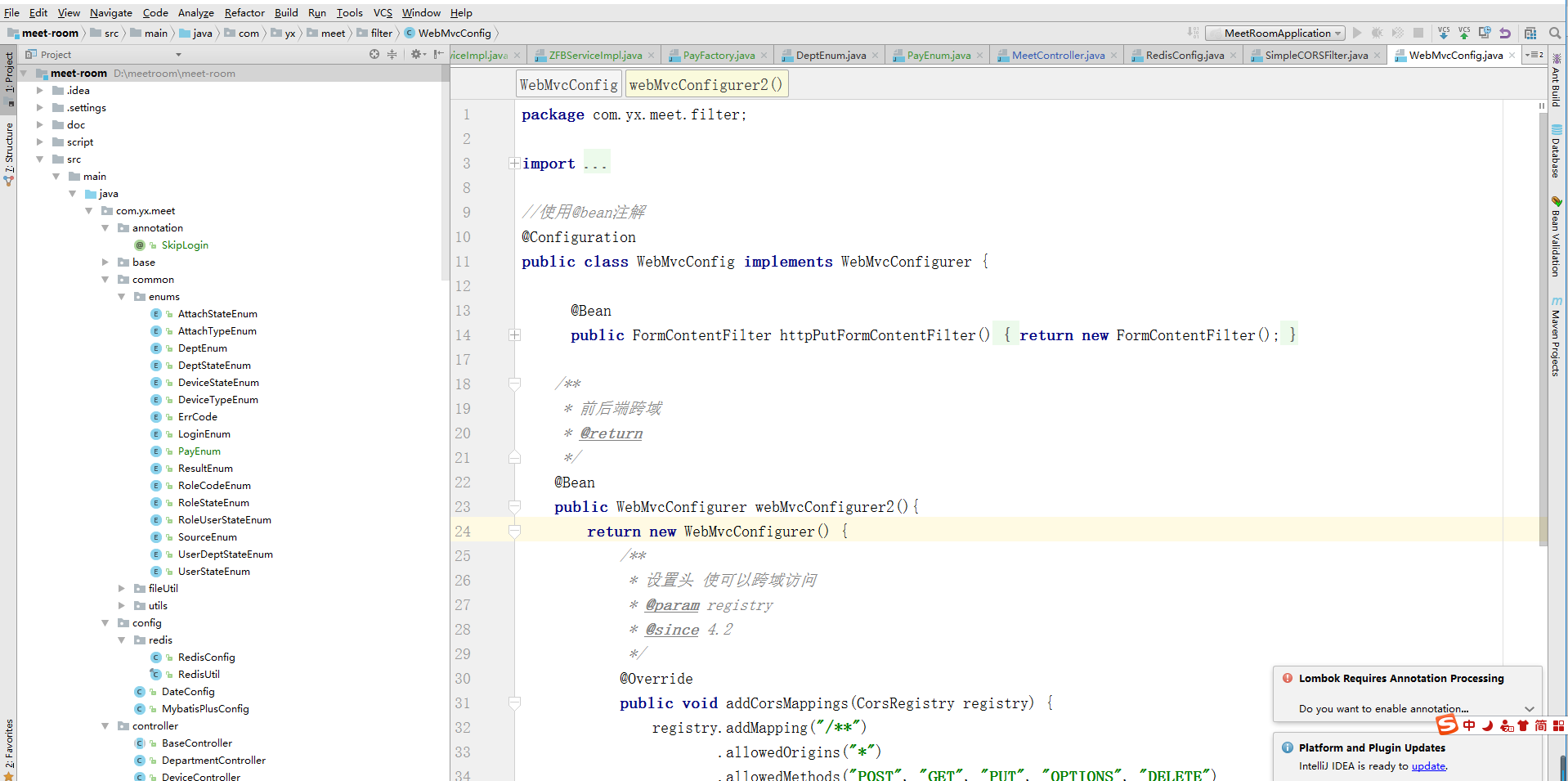Open the Ant Build side panel
The height and width of the screenshot is (781, 1568).
1556,81
